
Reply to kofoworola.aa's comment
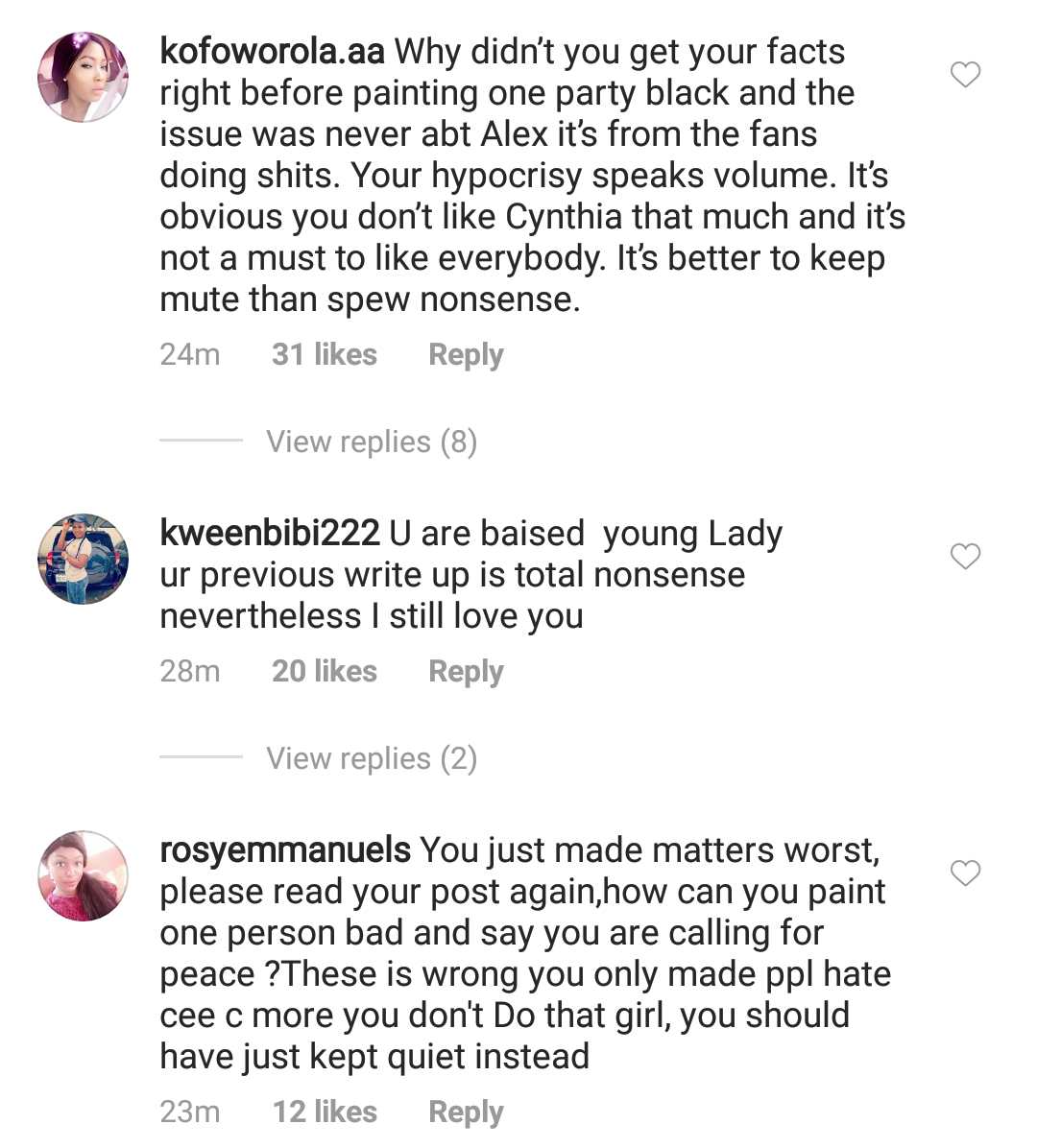[466, 354]
